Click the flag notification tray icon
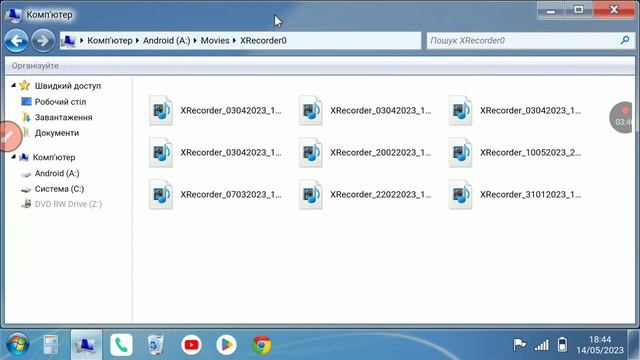Screen dimensions: 640x360 (520, 344)
